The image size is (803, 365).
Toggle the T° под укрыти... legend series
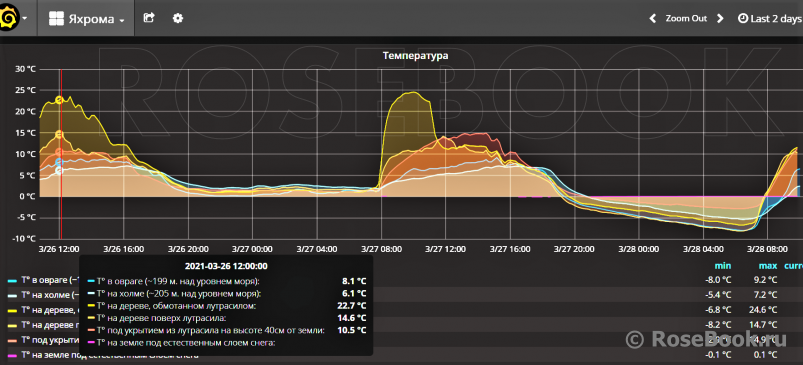[50, 339]
